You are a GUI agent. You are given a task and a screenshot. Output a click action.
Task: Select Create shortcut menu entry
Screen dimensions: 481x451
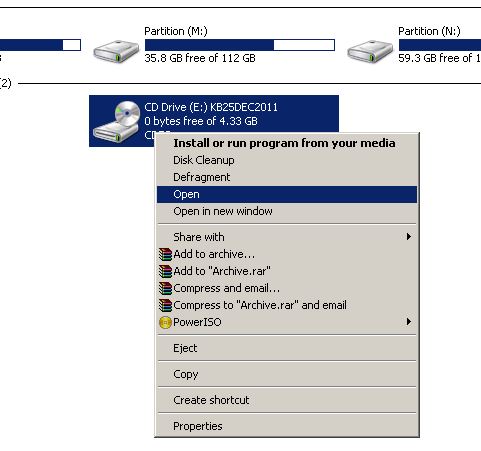[287, 400]
